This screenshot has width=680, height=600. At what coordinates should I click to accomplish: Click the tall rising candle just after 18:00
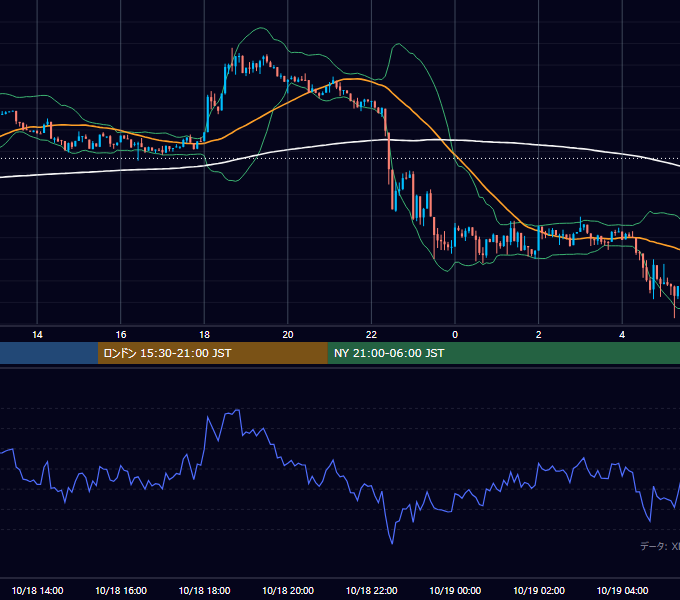(x=207, y=115)
